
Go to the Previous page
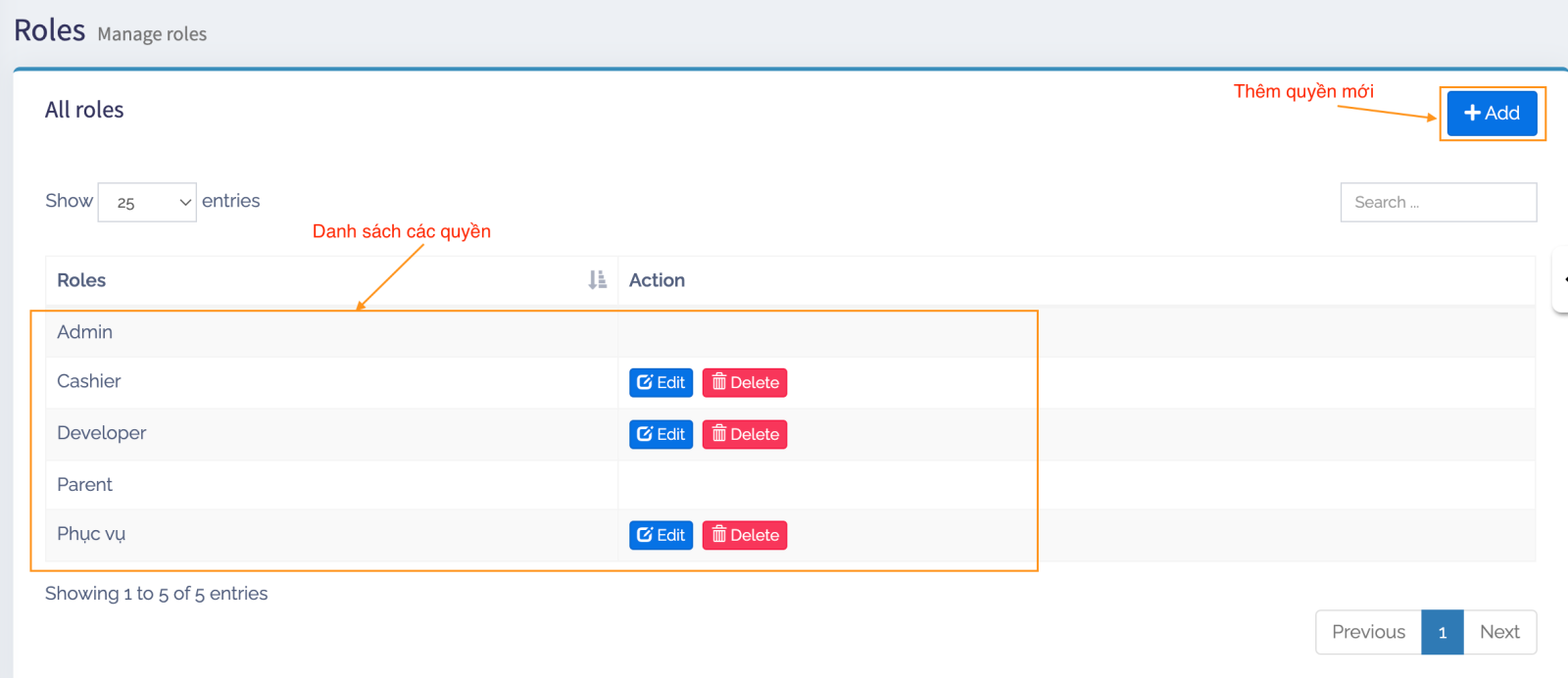click(x=1368, y=632)
